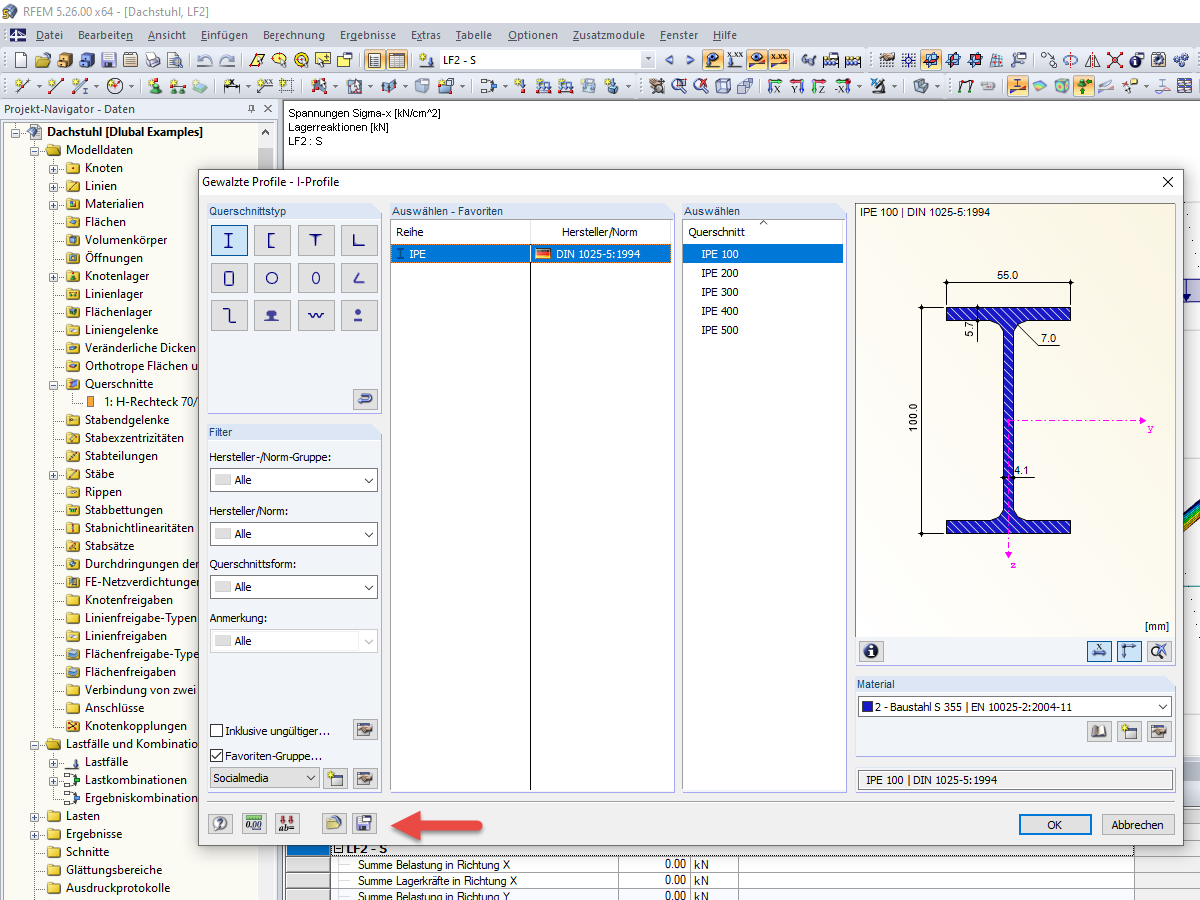Select IPE 200 in the cross-section list
The width and height of the screenshot is (1200, 900).
pos(763,273)
